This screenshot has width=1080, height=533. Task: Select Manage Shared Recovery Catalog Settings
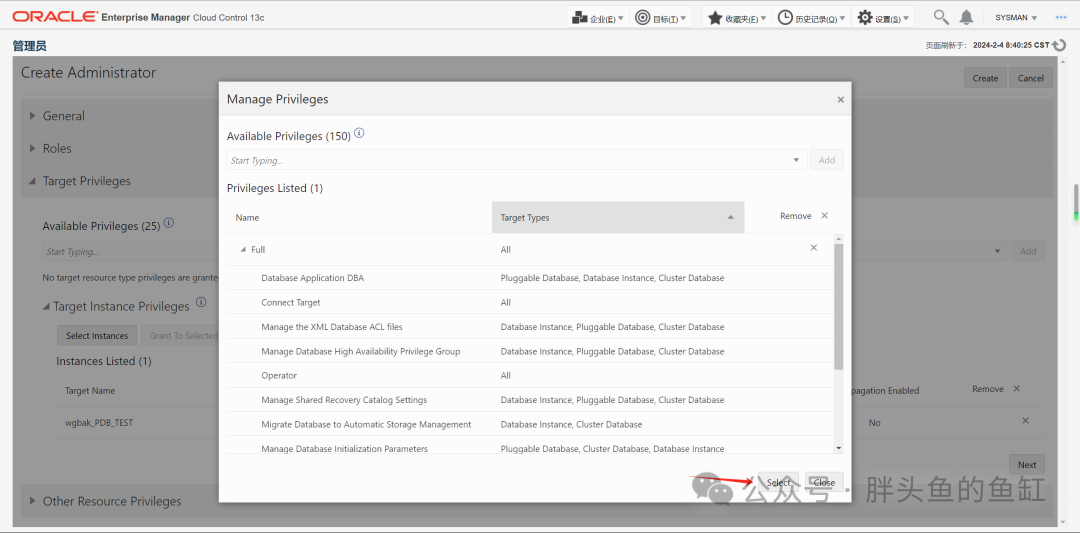(530, 400)
